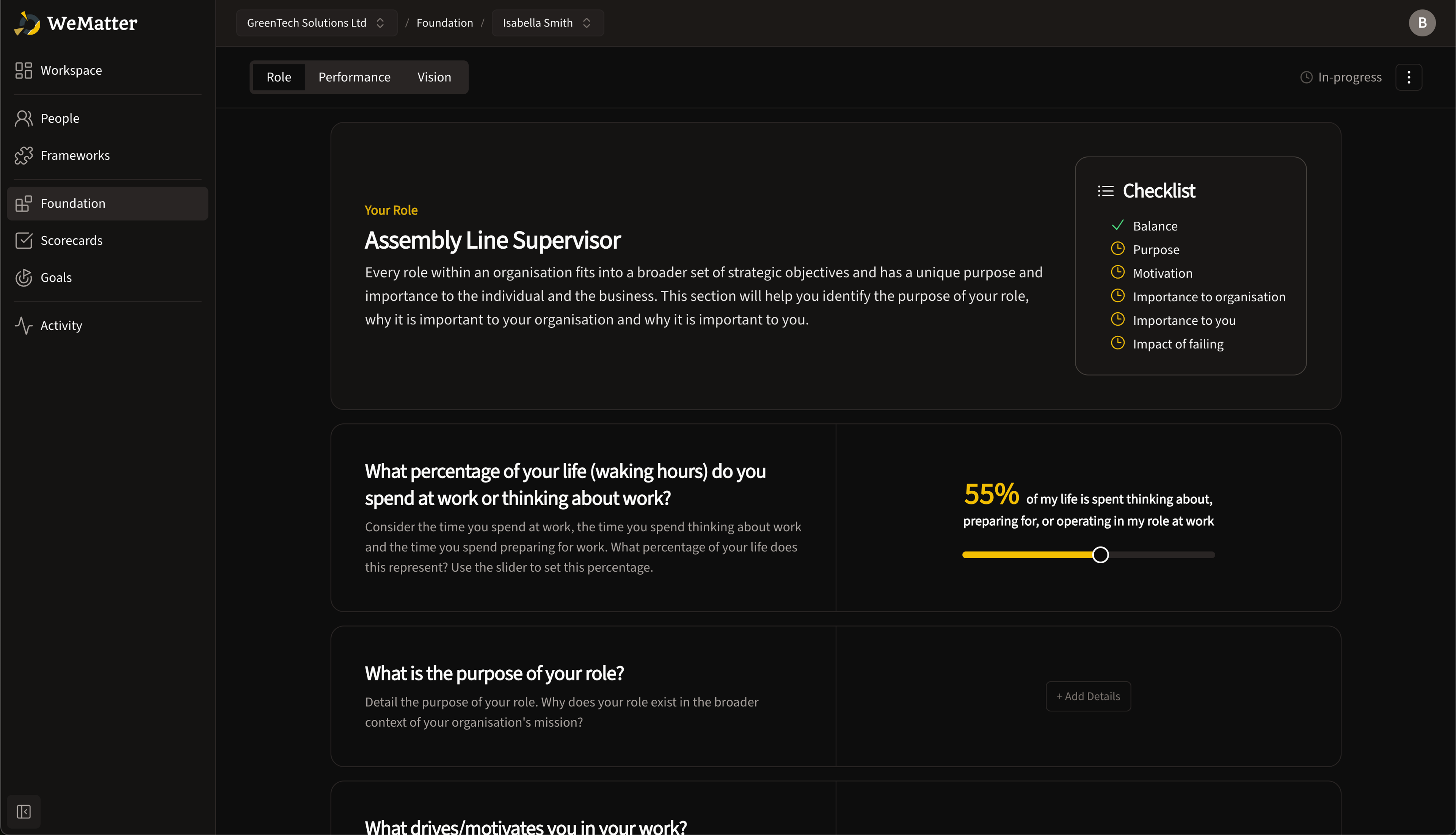Click the 55% percentage value
Image resolution: width=1456 pixels, height=835 pixels.
point(991,494)
